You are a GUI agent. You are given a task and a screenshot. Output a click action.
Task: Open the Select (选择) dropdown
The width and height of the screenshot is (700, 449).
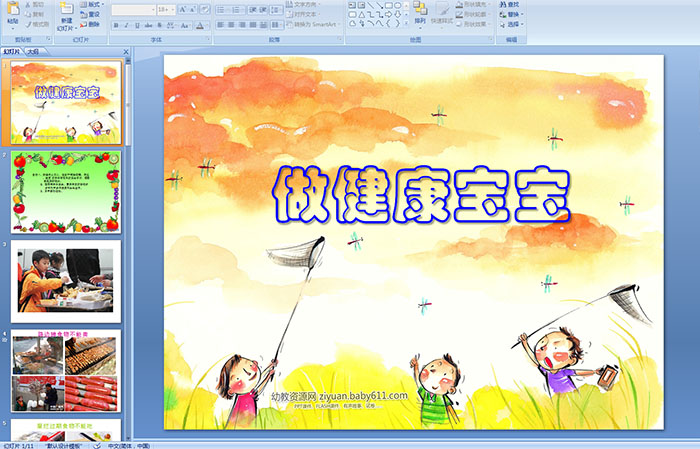[512, 24]
